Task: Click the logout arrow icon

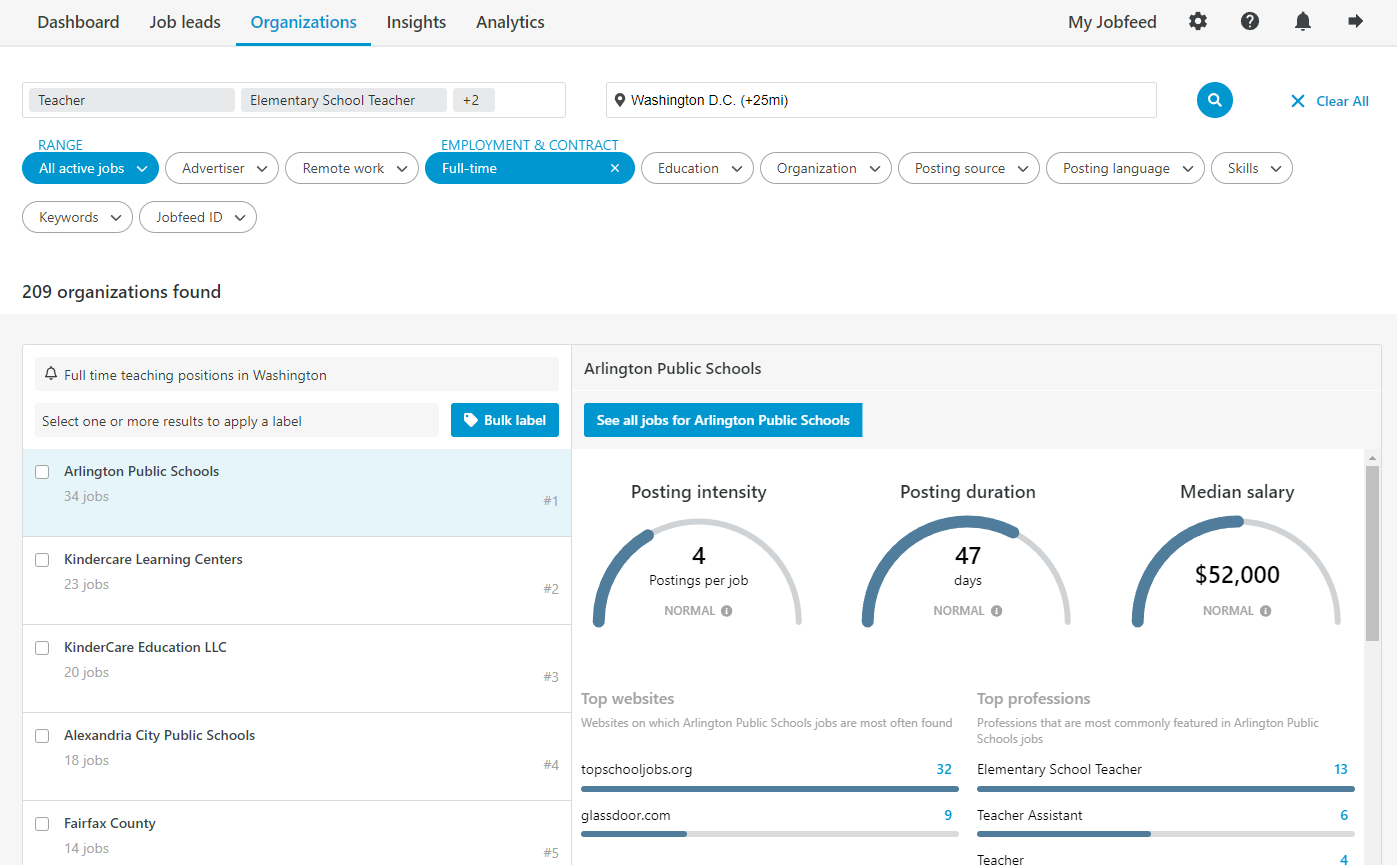Action: [1356, 21]
